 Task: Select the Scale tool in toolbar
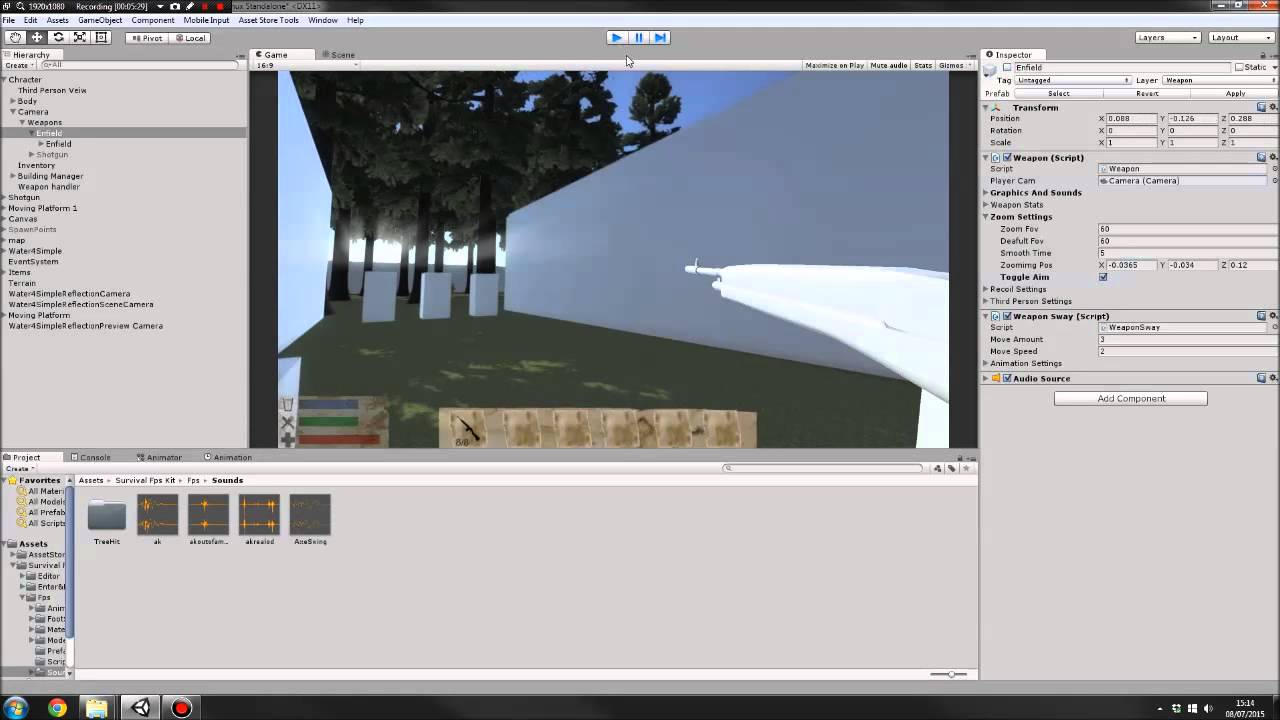pyautogui.click(x=79, y=38)
